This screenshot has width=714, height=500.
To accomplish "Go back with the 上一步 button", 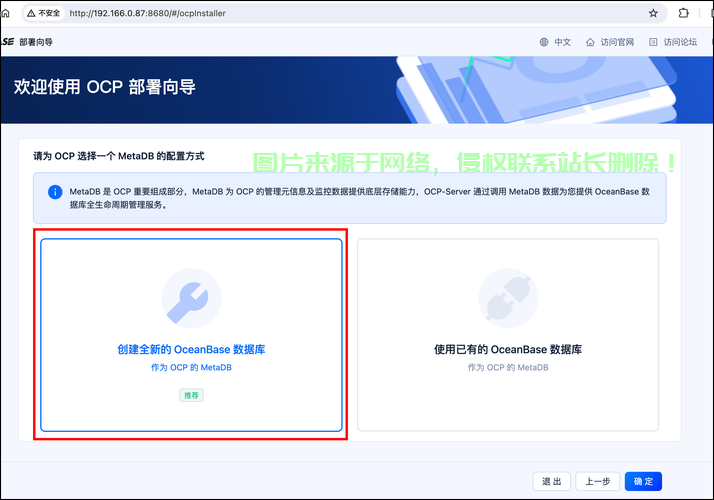I will coord(597,481).
